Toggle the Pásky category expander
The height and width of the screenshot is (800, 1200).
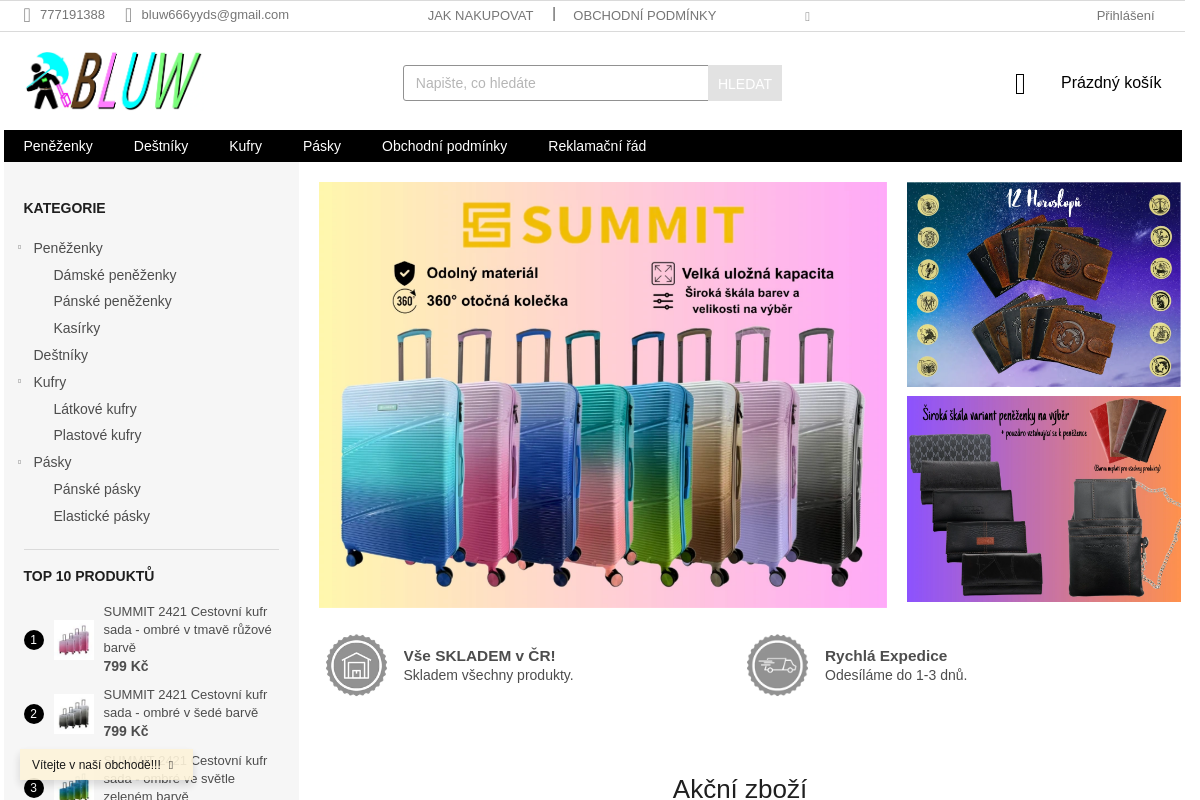(19, 461)
